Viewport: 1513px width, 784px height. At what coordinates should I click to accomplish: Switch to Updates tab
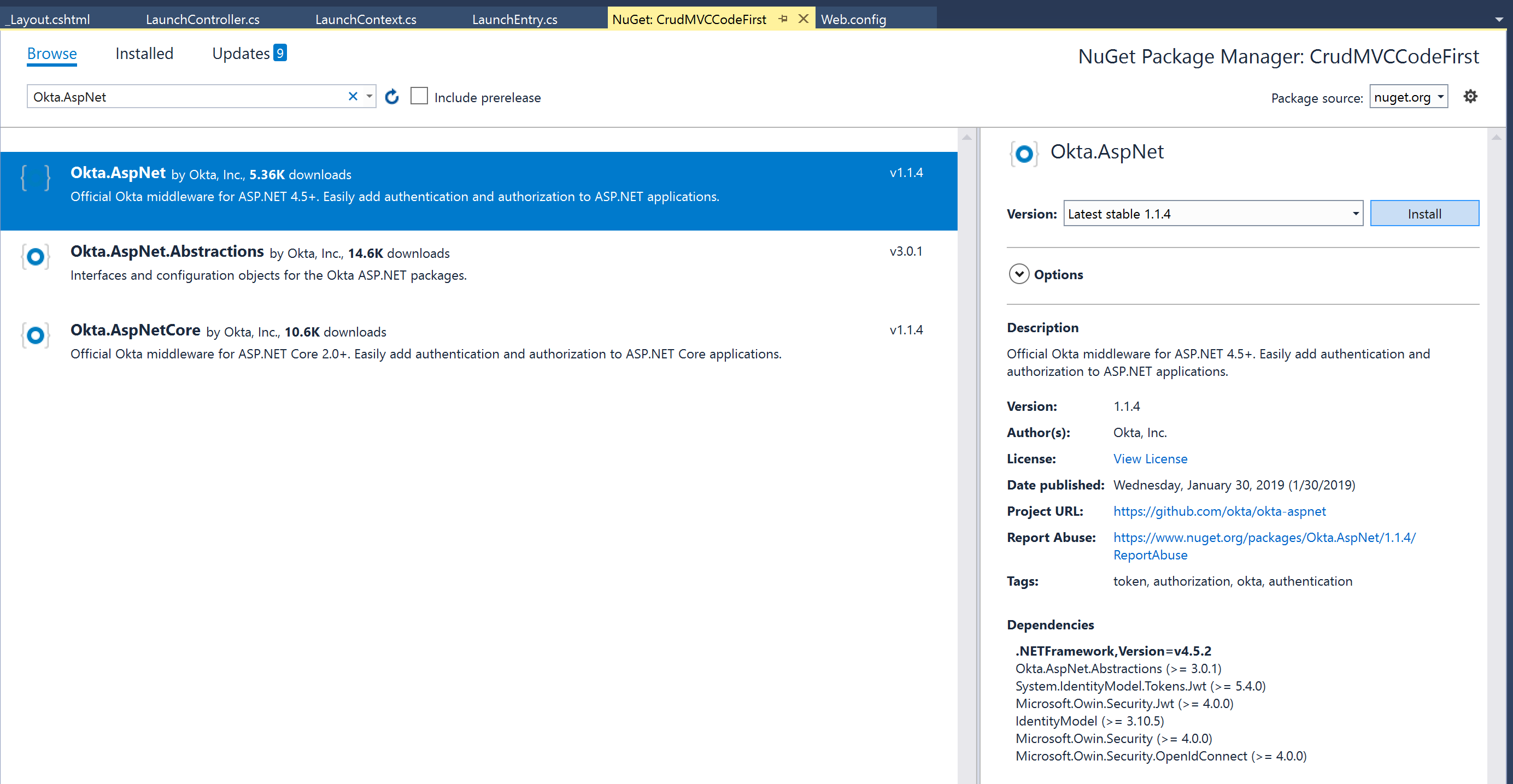click(x=241, y=54)
